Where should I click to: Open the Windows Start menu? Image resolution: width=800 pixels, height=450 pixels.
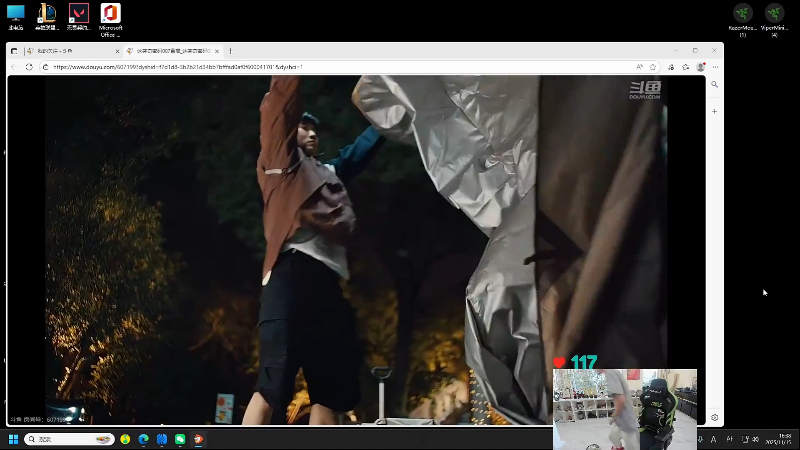[14, 439]
